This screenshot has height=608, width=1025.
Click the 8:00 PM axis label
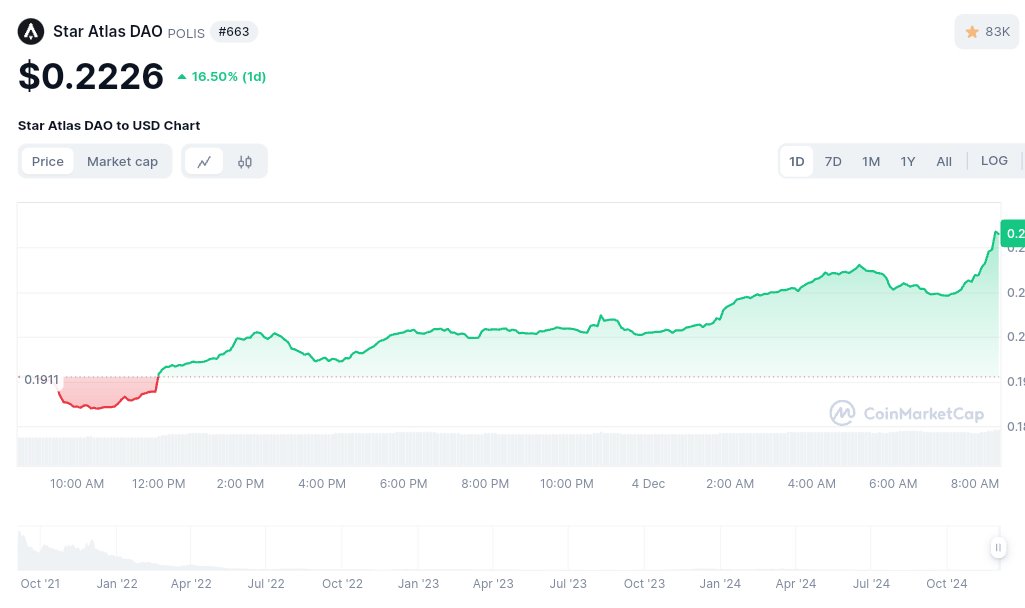(485, 484)
